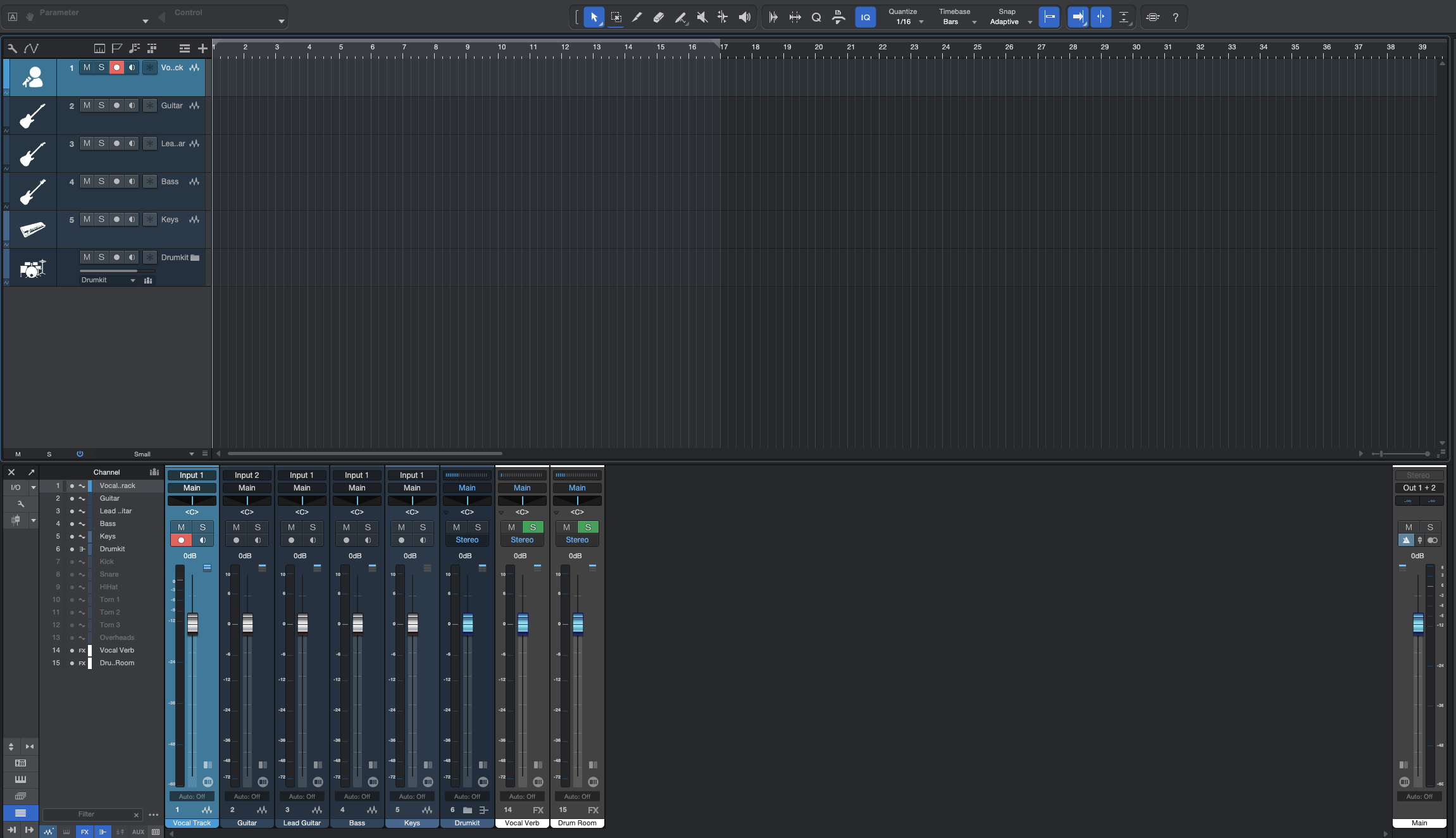Click Main output on Bass channel

pyautogui.click(x=357, y=488)
